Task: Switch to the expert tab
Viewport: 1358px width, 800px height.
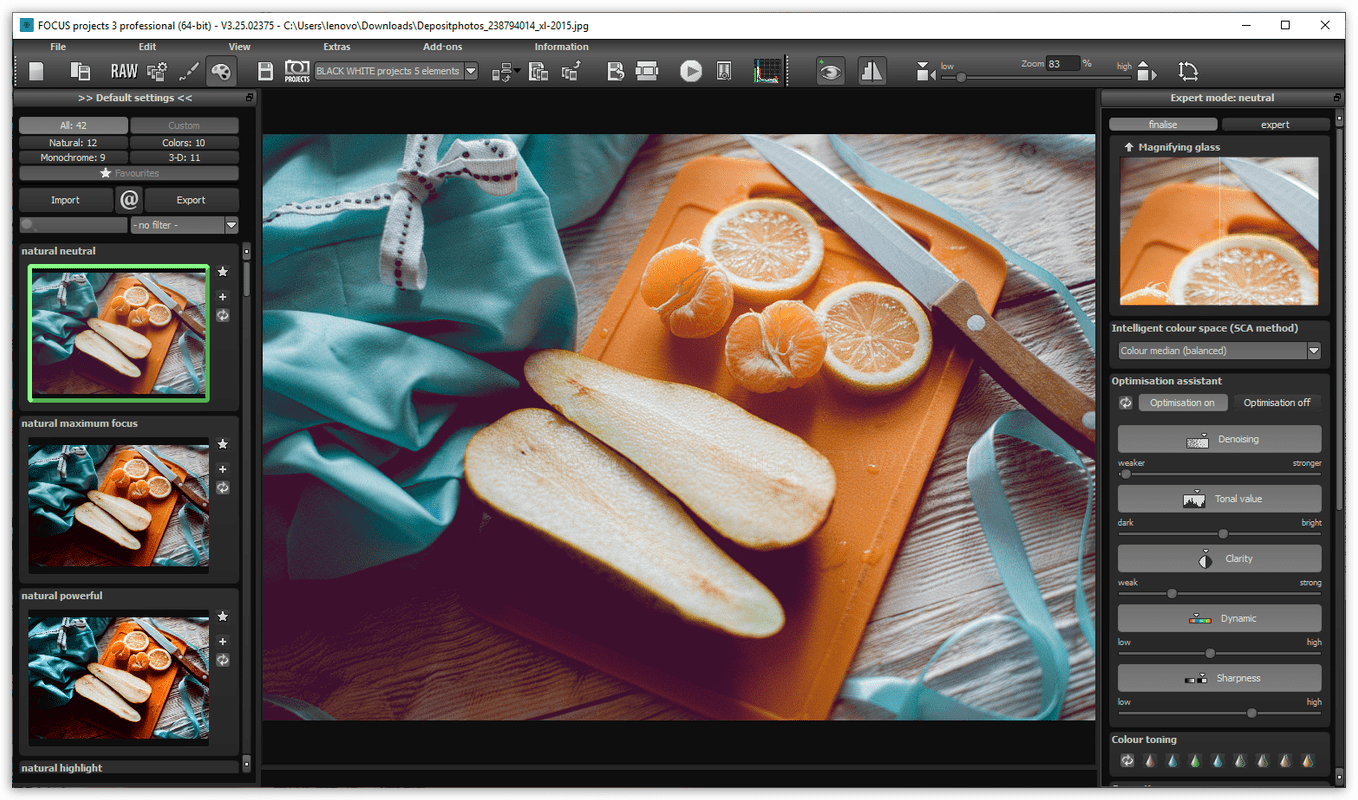Action: pyautogui.click(x=1276, y=125)
